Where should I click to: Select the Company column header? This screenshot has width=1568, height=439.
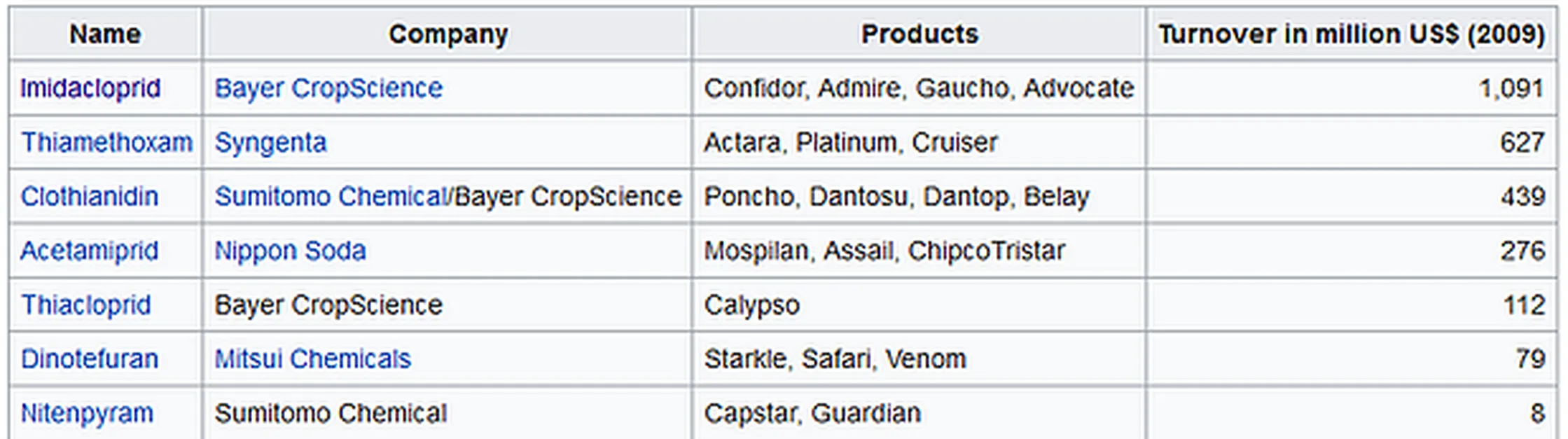(448, 34)
